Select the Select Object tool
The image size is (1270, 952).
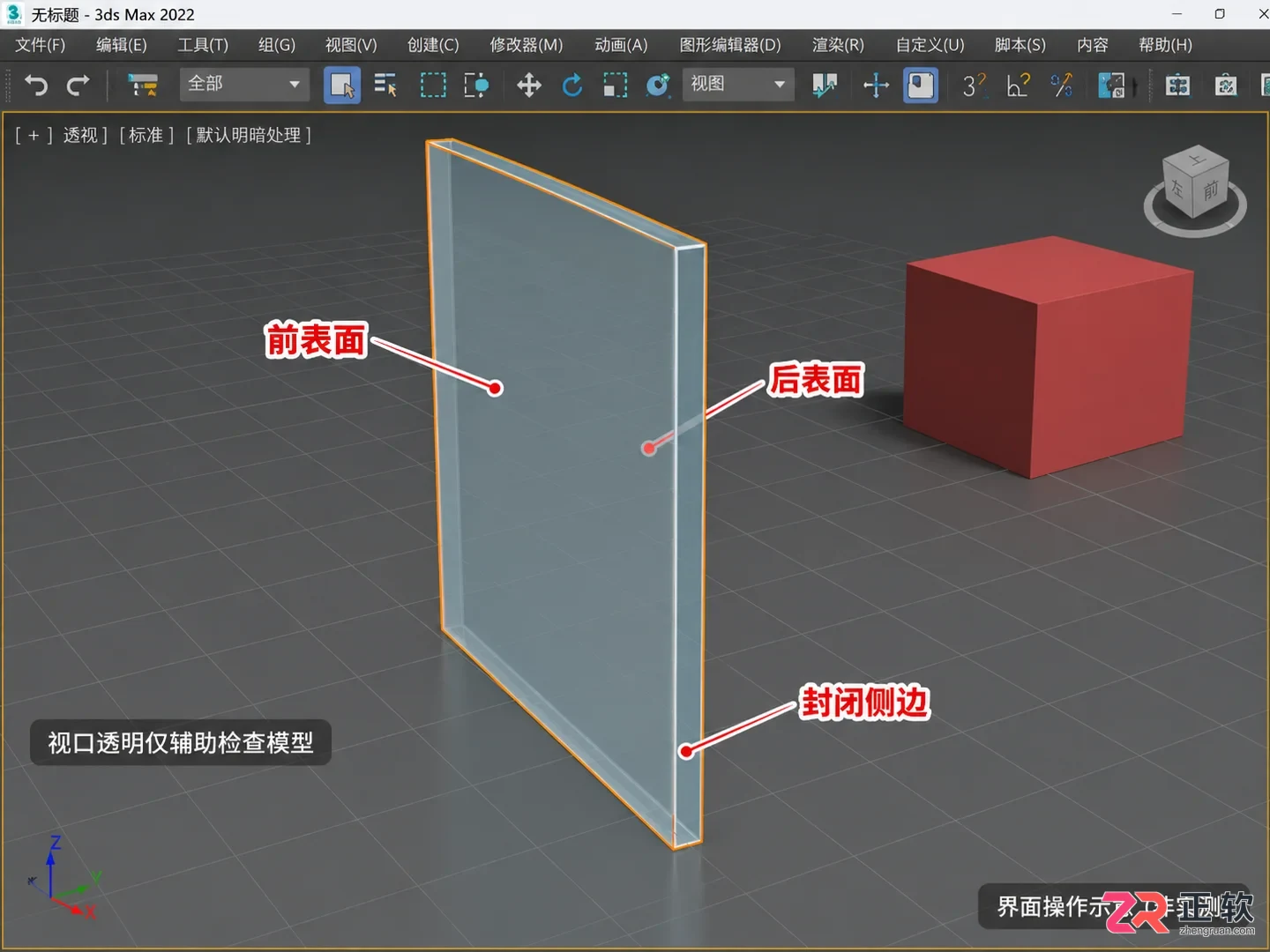click(x=342, y=85)
